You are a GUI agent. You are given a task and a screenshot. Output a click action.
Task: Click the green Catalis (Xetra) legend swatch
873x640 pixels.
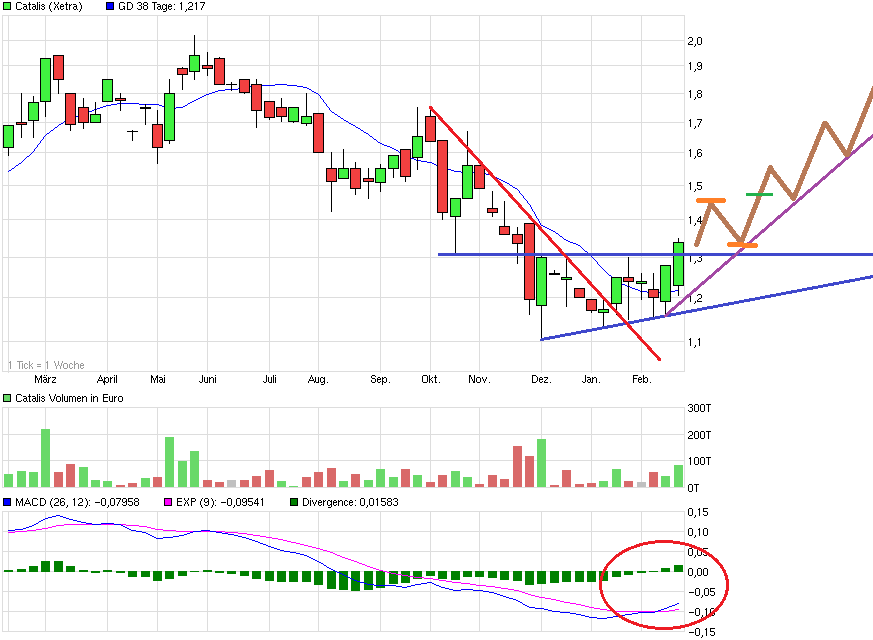click(9, 7)
